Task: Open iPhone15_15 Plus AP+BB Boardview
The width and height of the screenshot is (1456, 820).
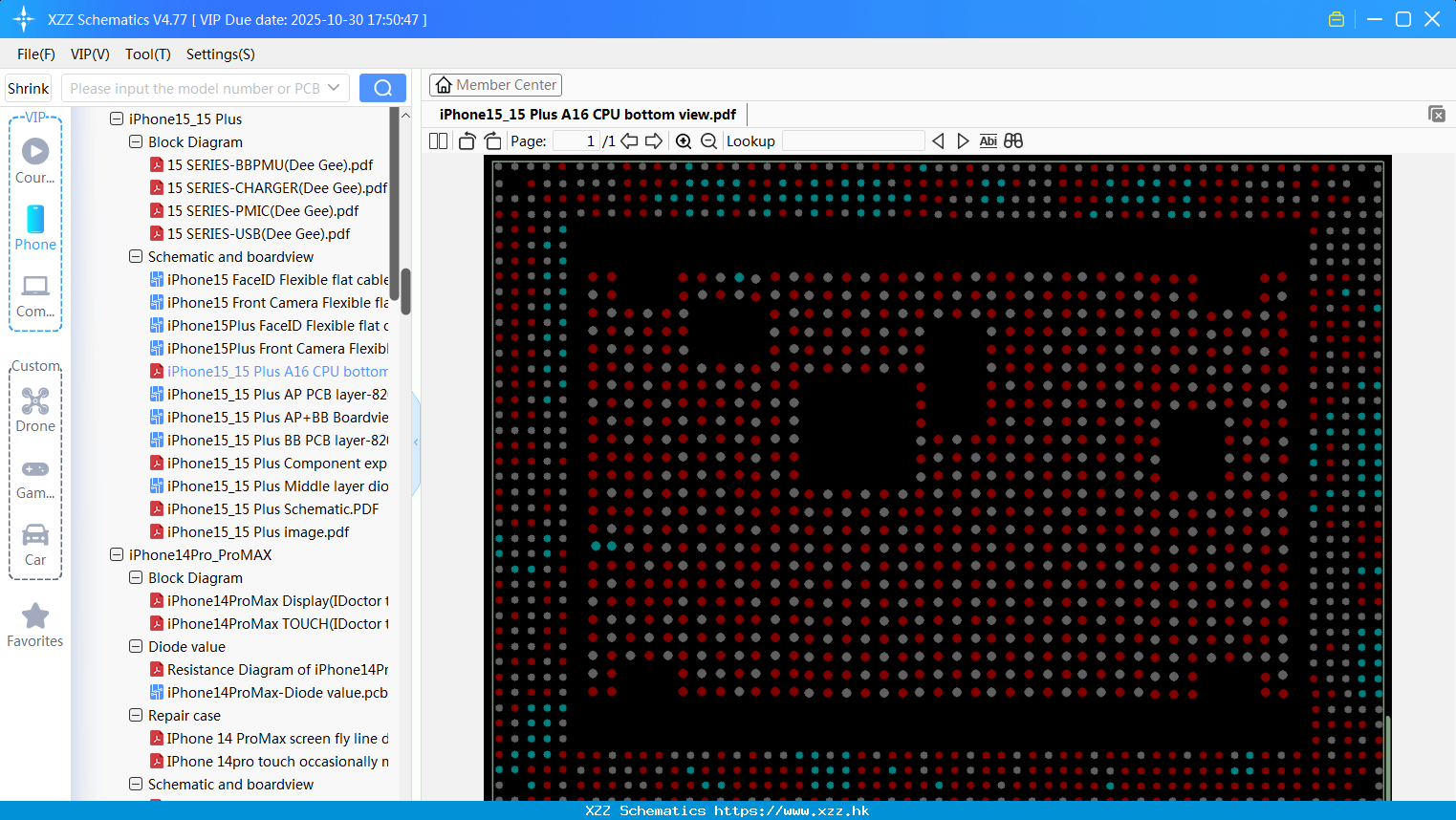Action: click(269, 417)
